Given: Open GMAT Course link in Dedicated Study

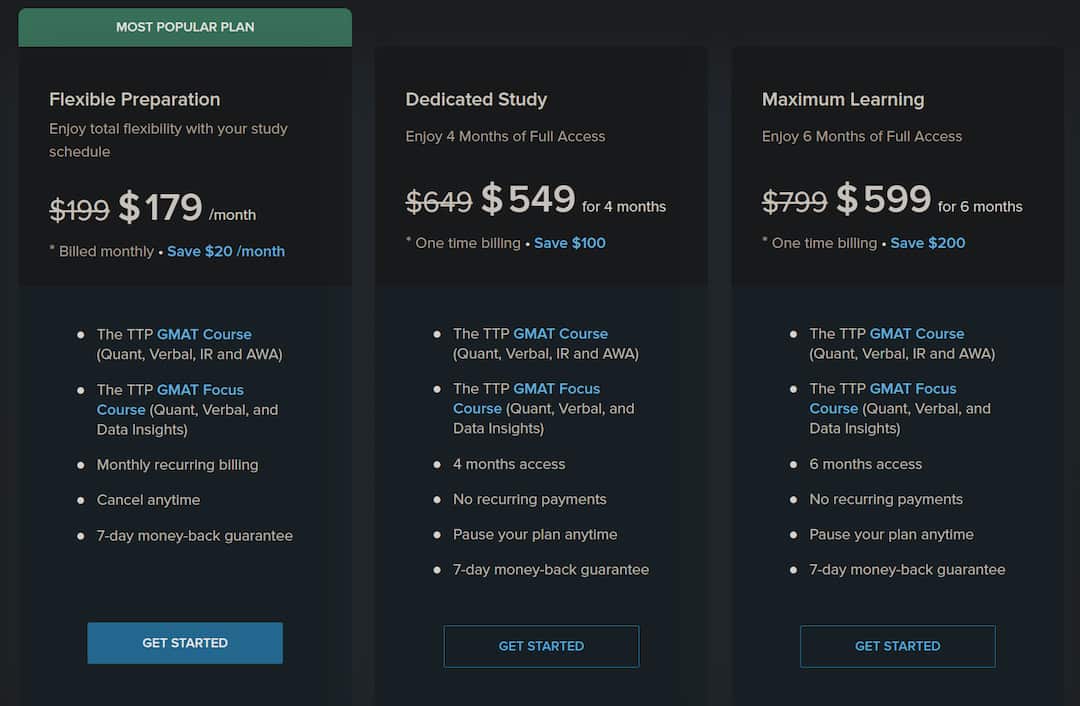Looking at the screenshot, I should (x=560, y=333).
